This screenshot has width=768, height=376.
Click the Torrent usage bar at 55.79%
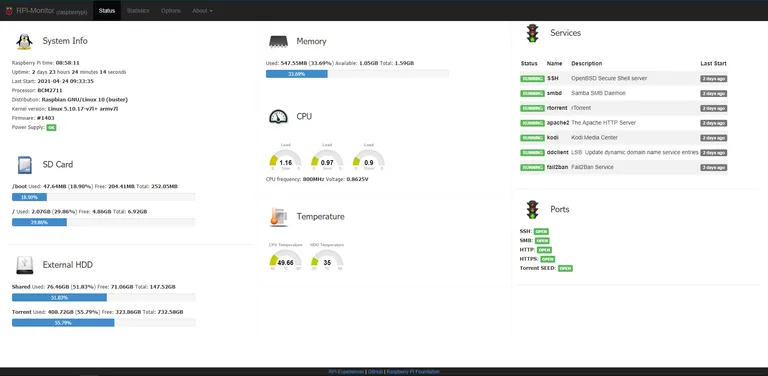[x=103, y=323]
